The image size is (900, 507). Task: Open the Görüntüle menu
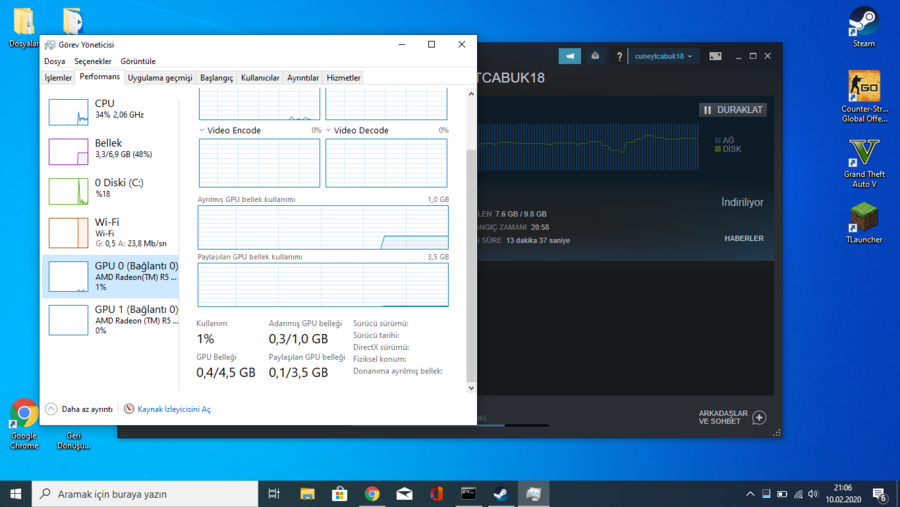138,61
